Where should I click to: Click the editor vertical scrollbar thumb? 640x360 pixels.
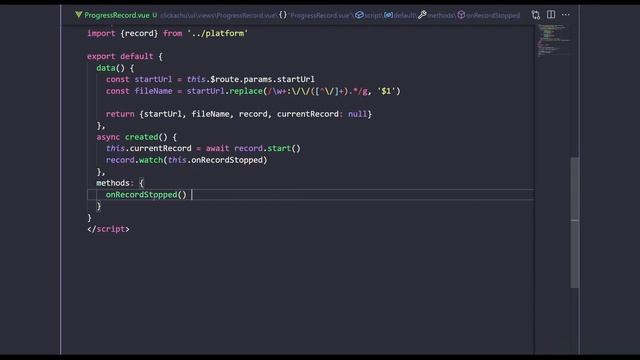pos(575,222)
